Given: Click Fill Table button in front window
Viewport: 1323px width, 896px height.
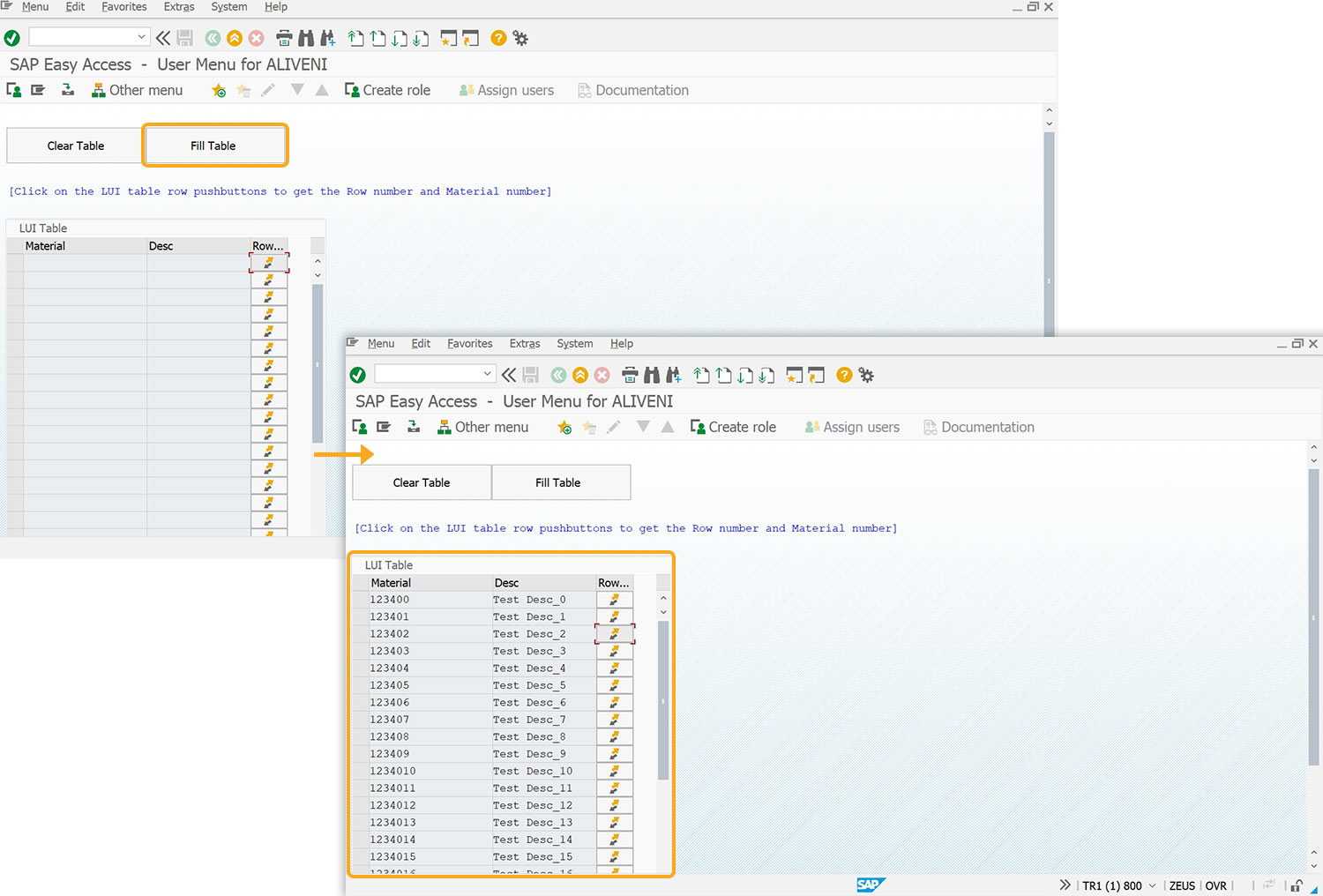Looking at the screenshot, I should (561, 482).
